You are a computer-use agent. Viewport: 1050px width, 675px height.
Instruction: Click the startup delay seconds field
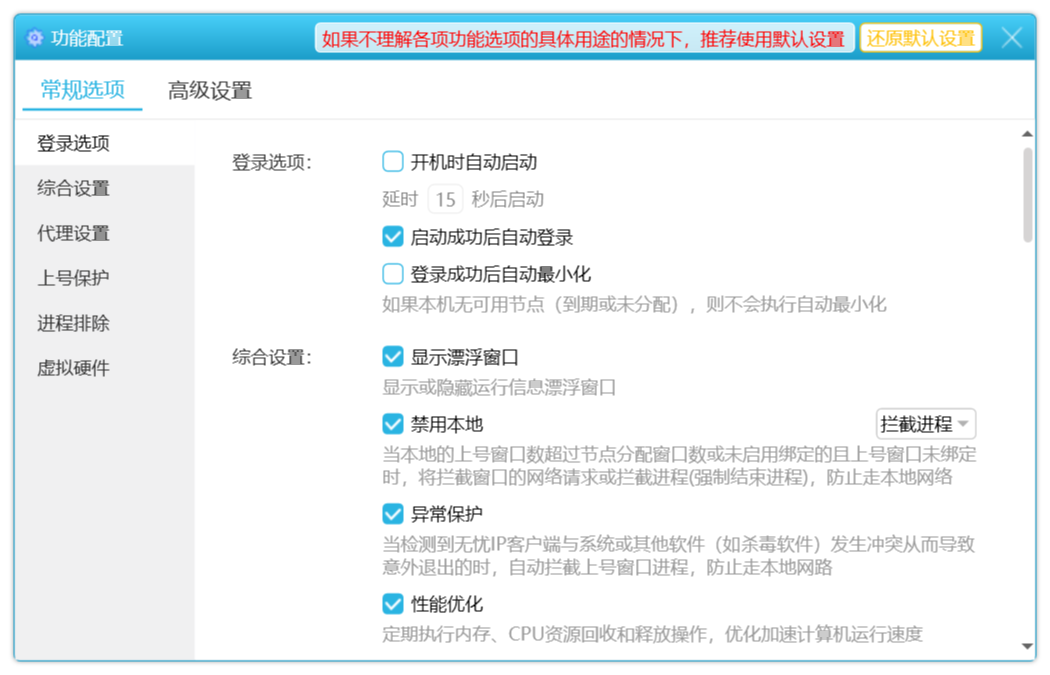[445, 199]
